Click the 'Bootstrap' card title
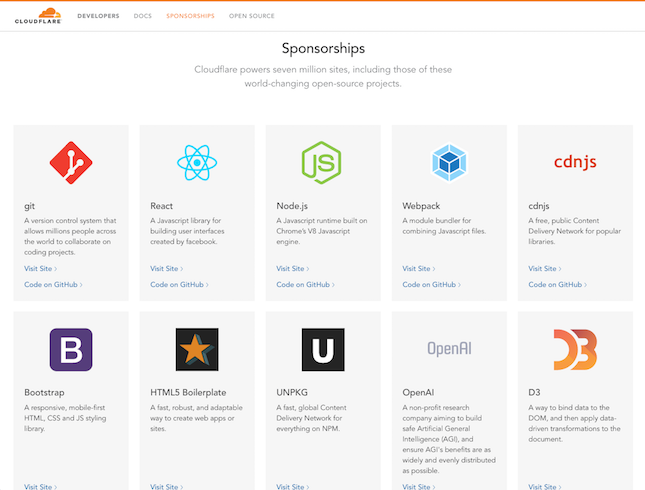The height and width of the screenshot is (490, 645). 44,392
